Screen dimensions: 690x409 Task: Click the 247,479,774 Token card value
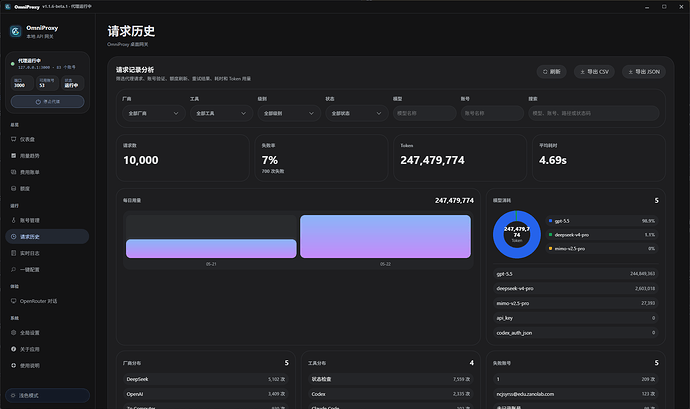pos(432,160)
